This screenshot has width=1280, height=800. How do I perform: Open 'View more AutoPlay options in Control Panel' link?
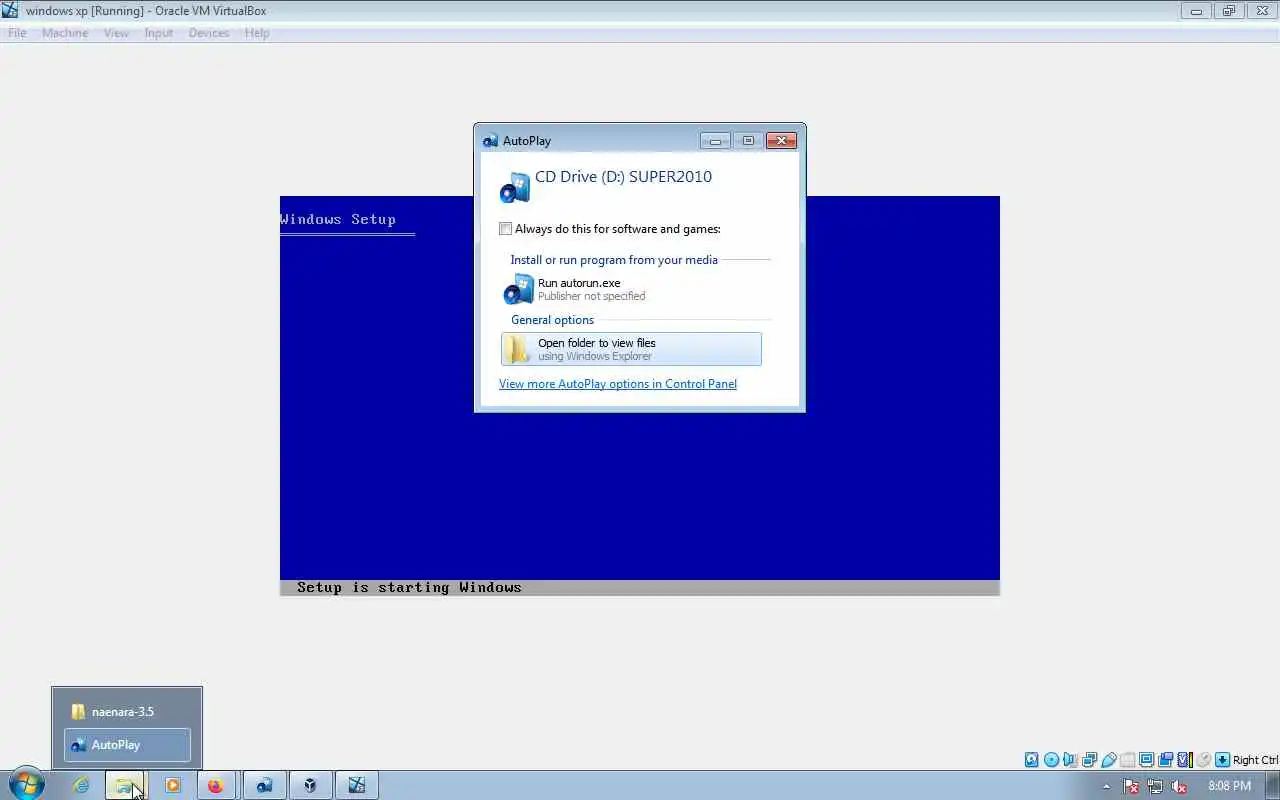pos(618,384)
